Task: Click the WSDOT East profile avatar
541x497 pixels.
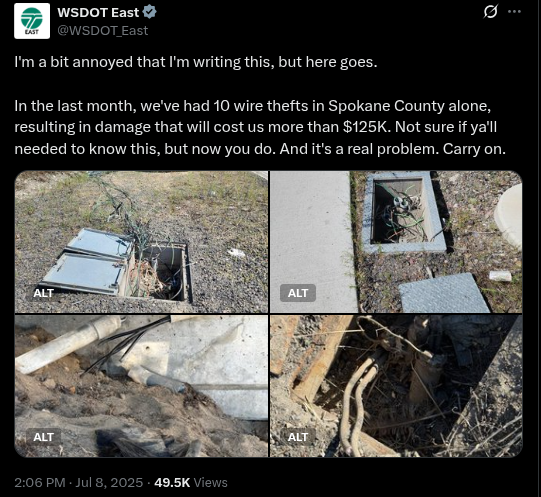Action: [x=32, y=21]
